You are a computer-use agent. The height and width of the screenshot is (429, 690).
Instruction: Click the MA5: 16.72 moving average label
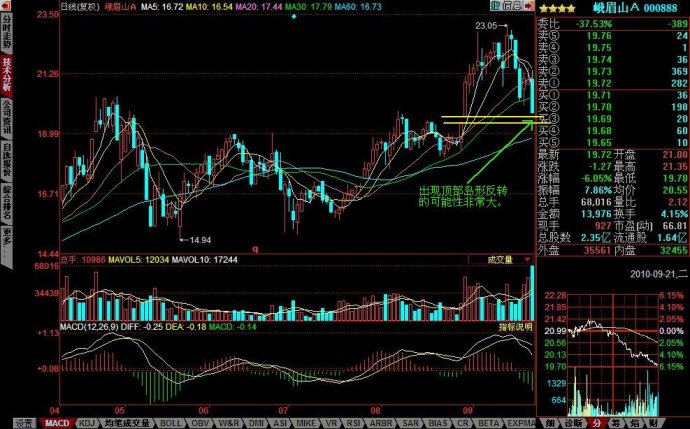[x=161, y=7]
